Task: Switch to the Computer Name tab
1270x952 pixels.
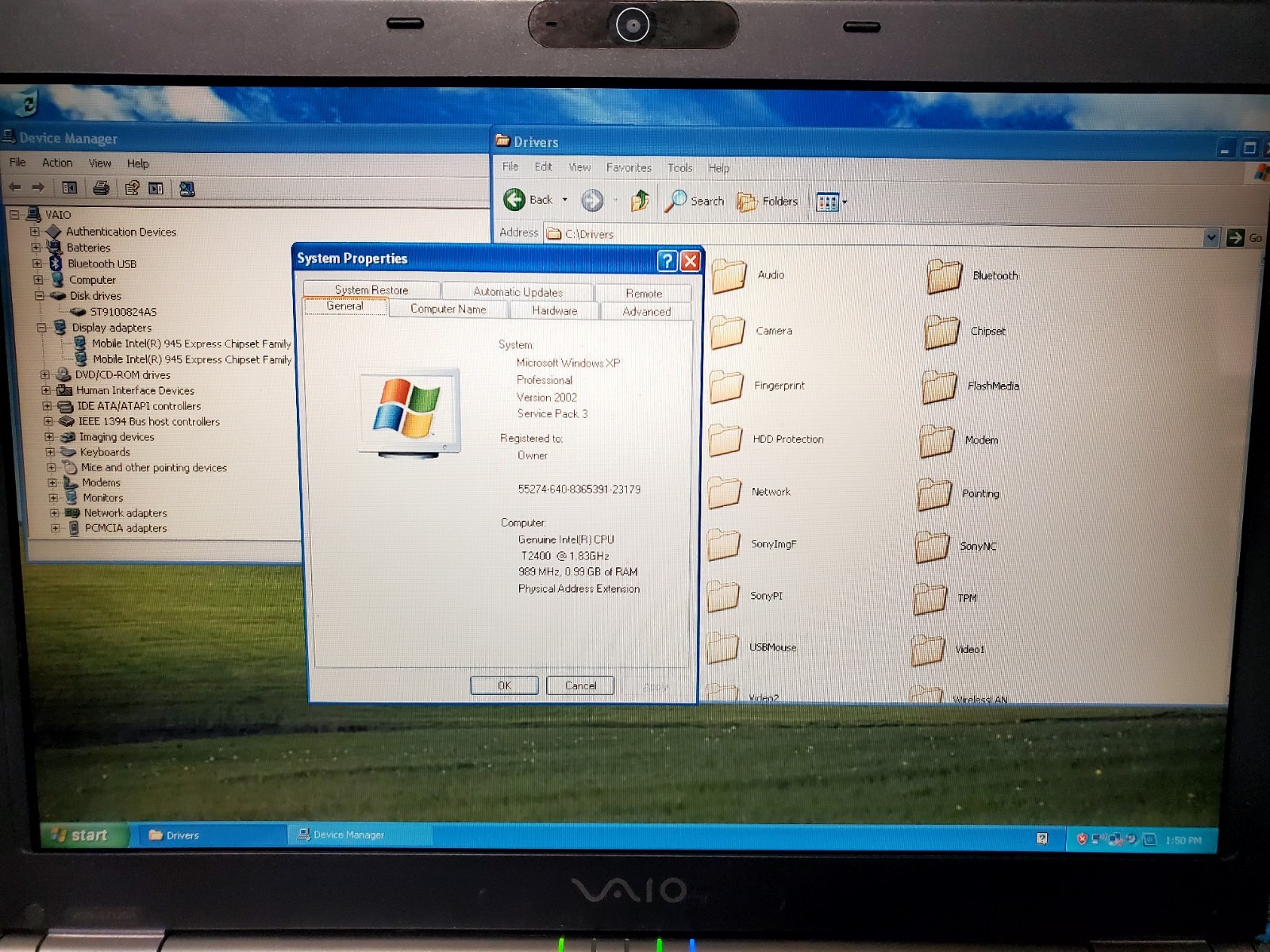Action: (x=448, y=309)
